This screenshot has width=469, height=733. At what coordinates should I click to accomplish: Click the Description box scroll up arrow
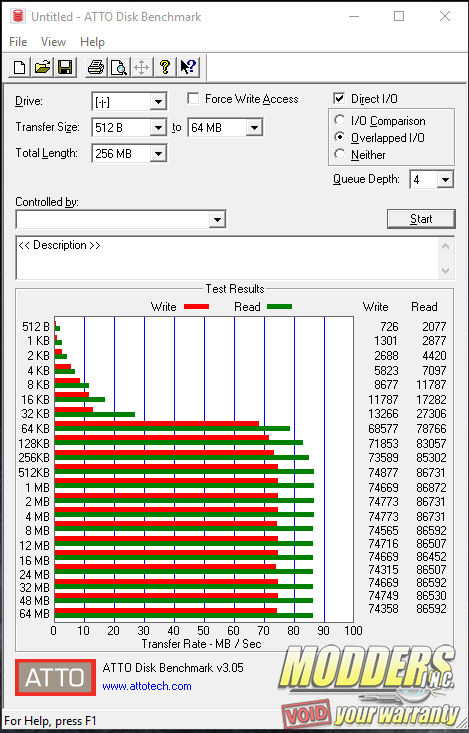click(x=445, y=246)
